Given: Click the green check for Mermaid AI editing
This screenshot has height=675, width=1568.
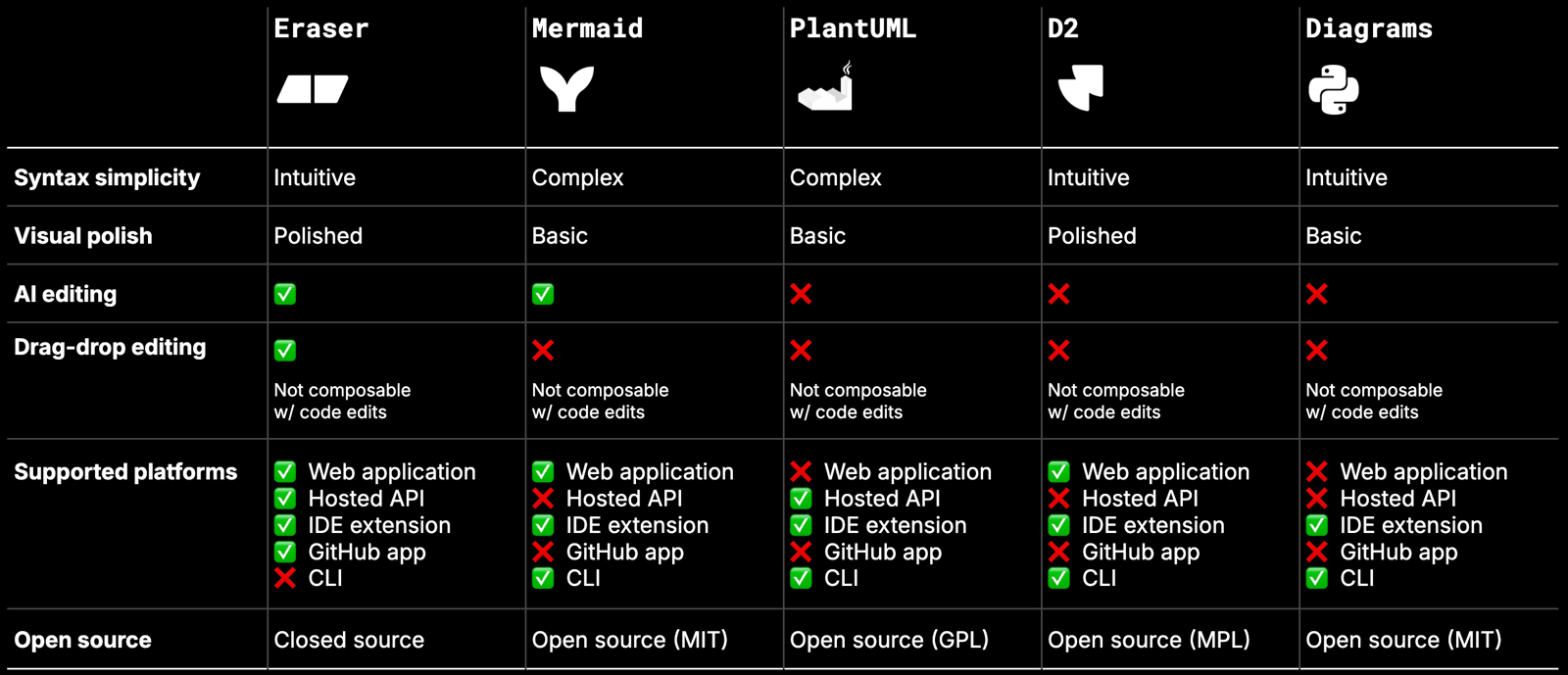Looking at the screenshot, I should (543, 294).
